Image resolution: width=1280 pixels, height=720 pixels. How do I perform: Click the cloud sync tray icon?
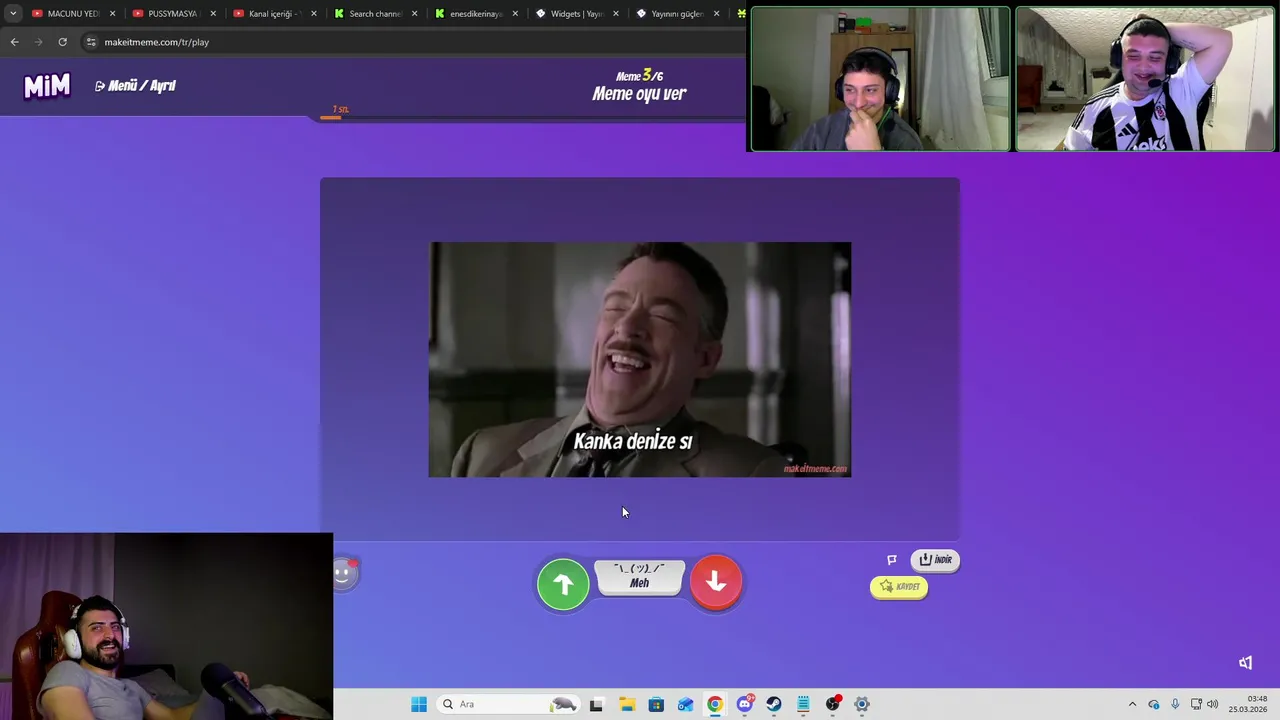(x=1153, y=704)
